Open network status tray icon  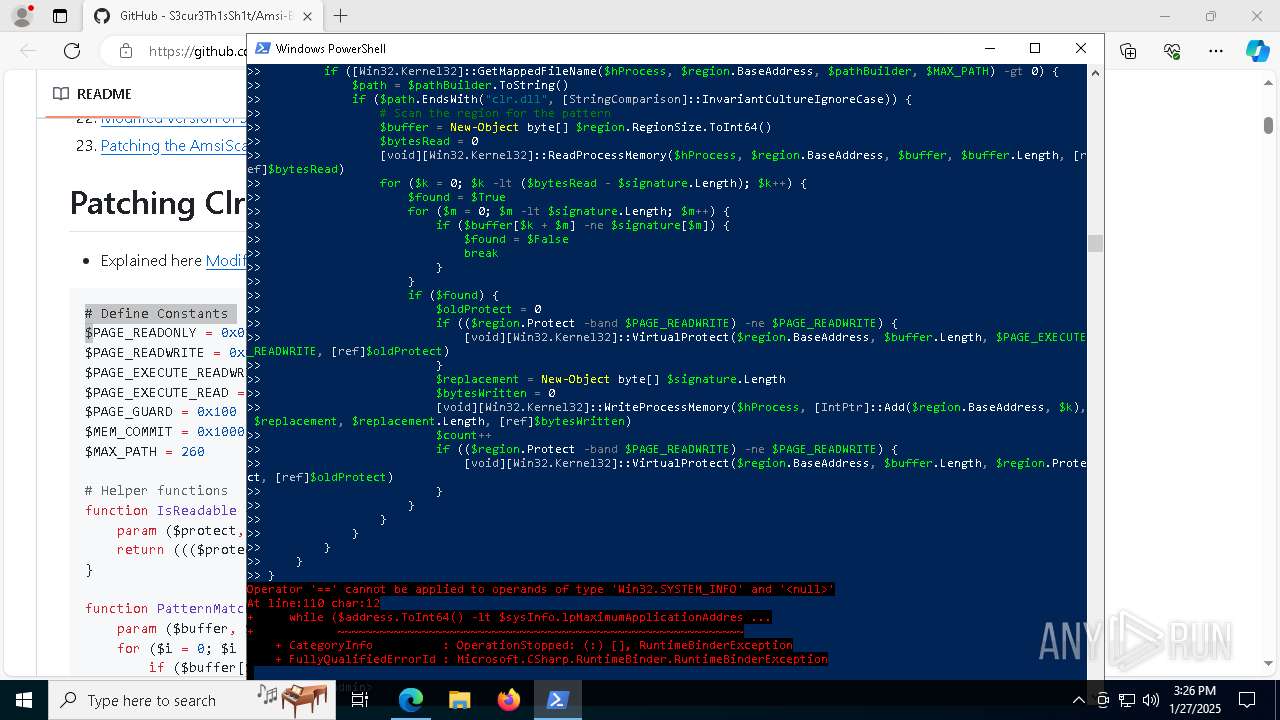coord(1127,700)
